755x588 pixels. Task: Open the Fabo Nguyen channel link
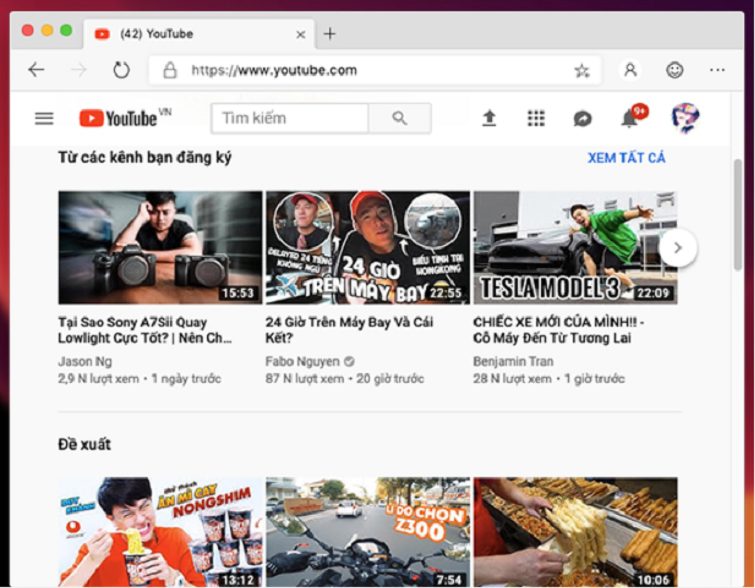tap(302, 361)
